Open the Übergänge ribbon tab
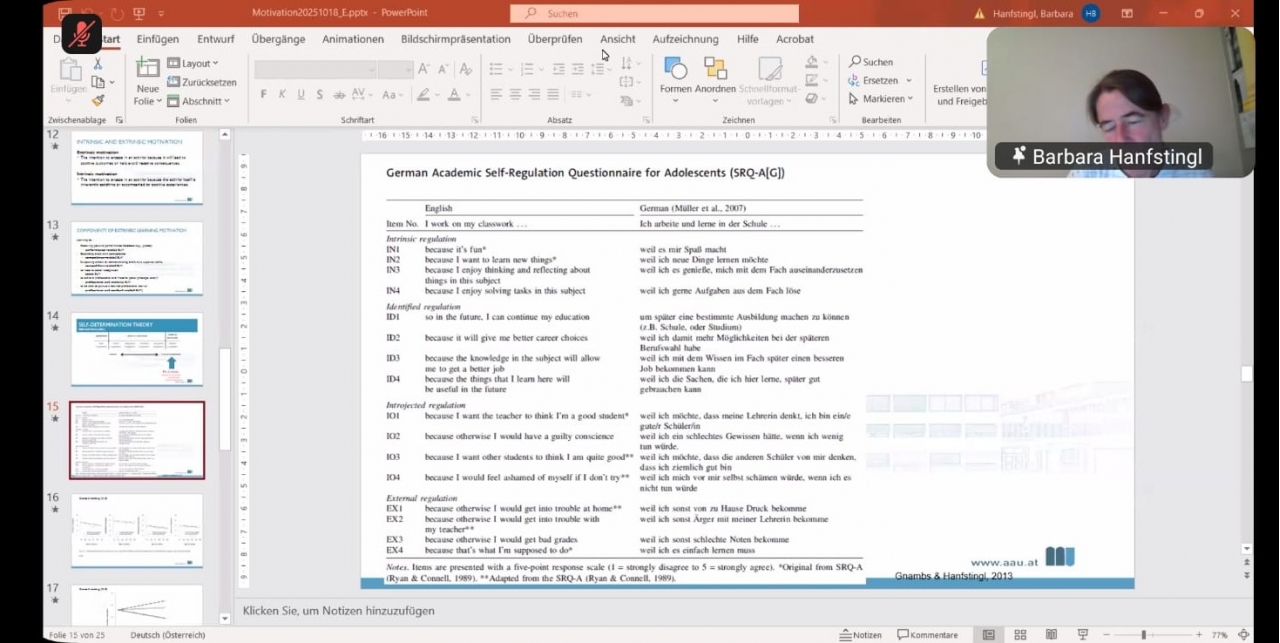 [278, 39]
